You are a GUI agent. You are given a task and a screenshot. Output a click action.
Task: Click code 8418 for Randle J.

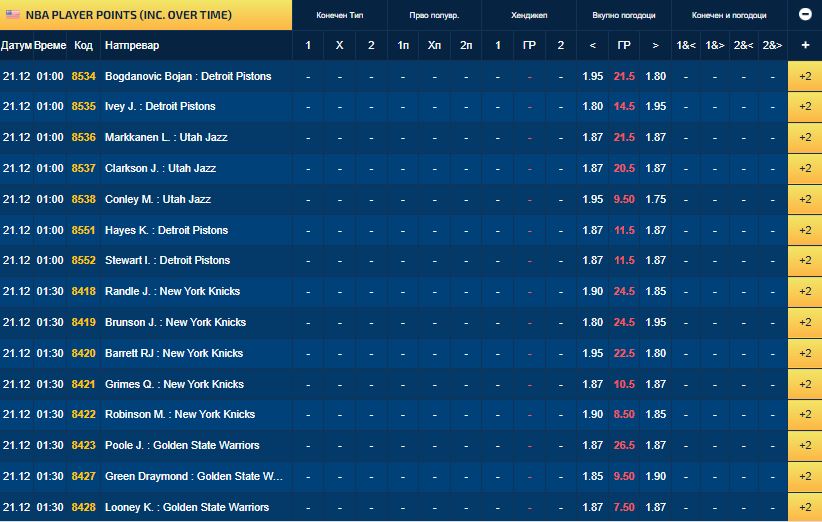point(84,291)
